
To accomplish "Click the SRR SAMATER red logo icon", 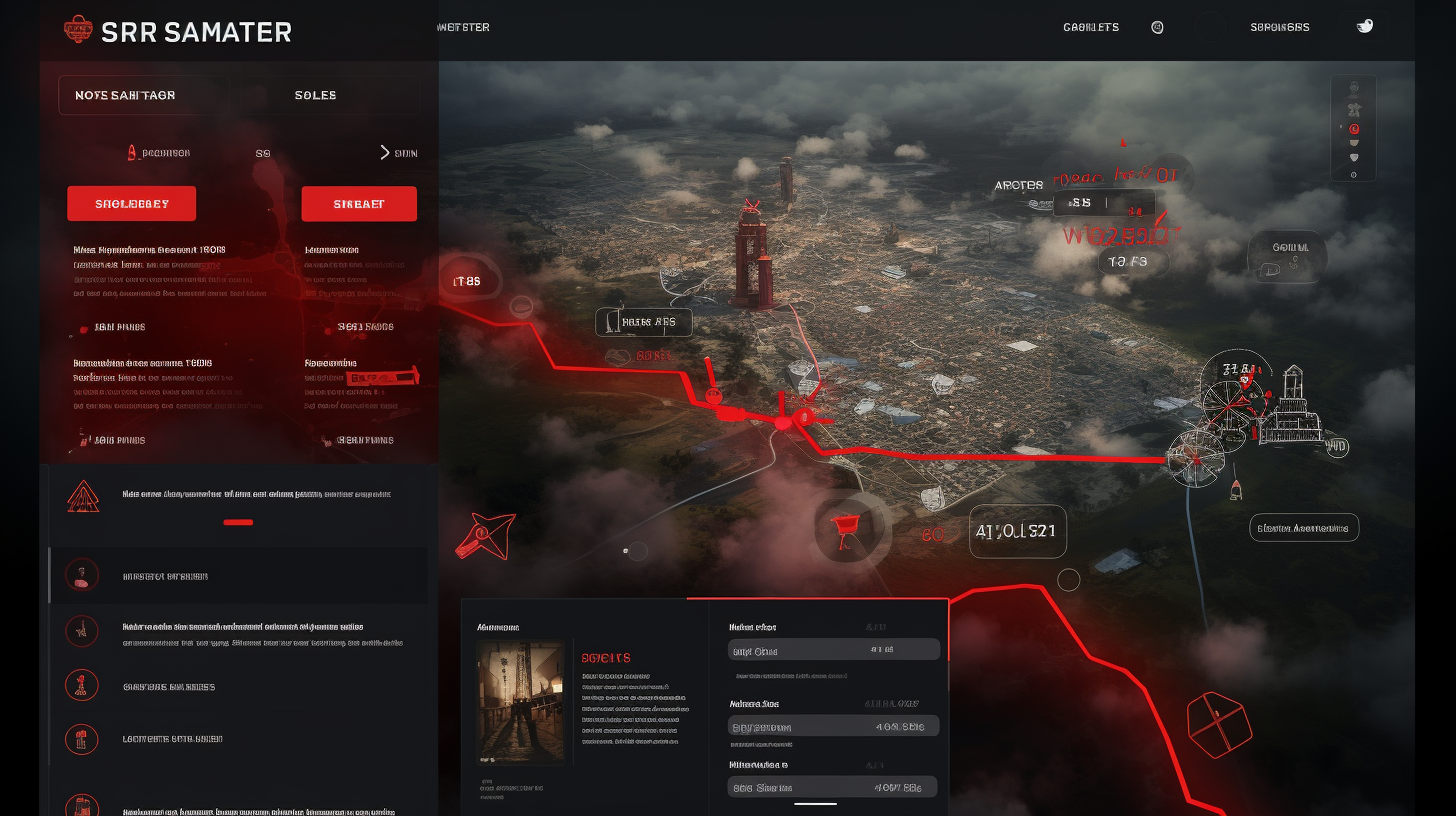I will tap(78, 30).
